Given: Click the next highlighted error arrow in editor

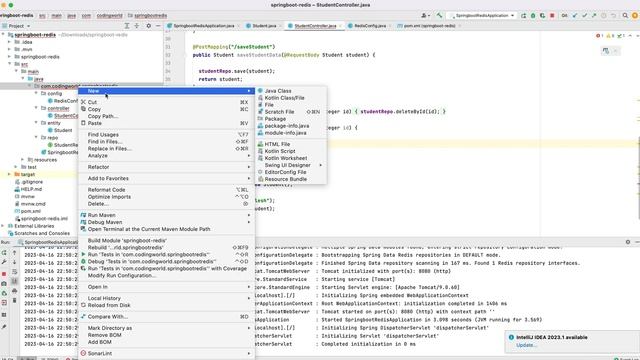Looking at the screenshot, I should [x=637, y=36].
